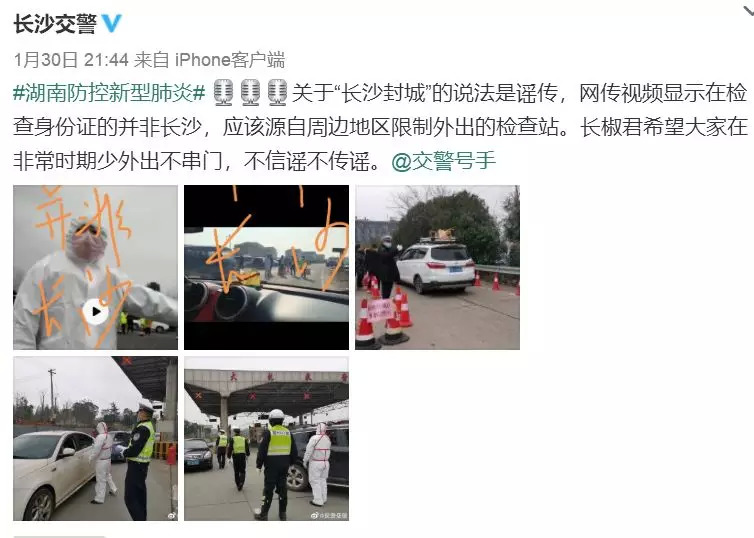Open thumbnail of dashboard view video frame
754x538 pixels.
[266, 267]
